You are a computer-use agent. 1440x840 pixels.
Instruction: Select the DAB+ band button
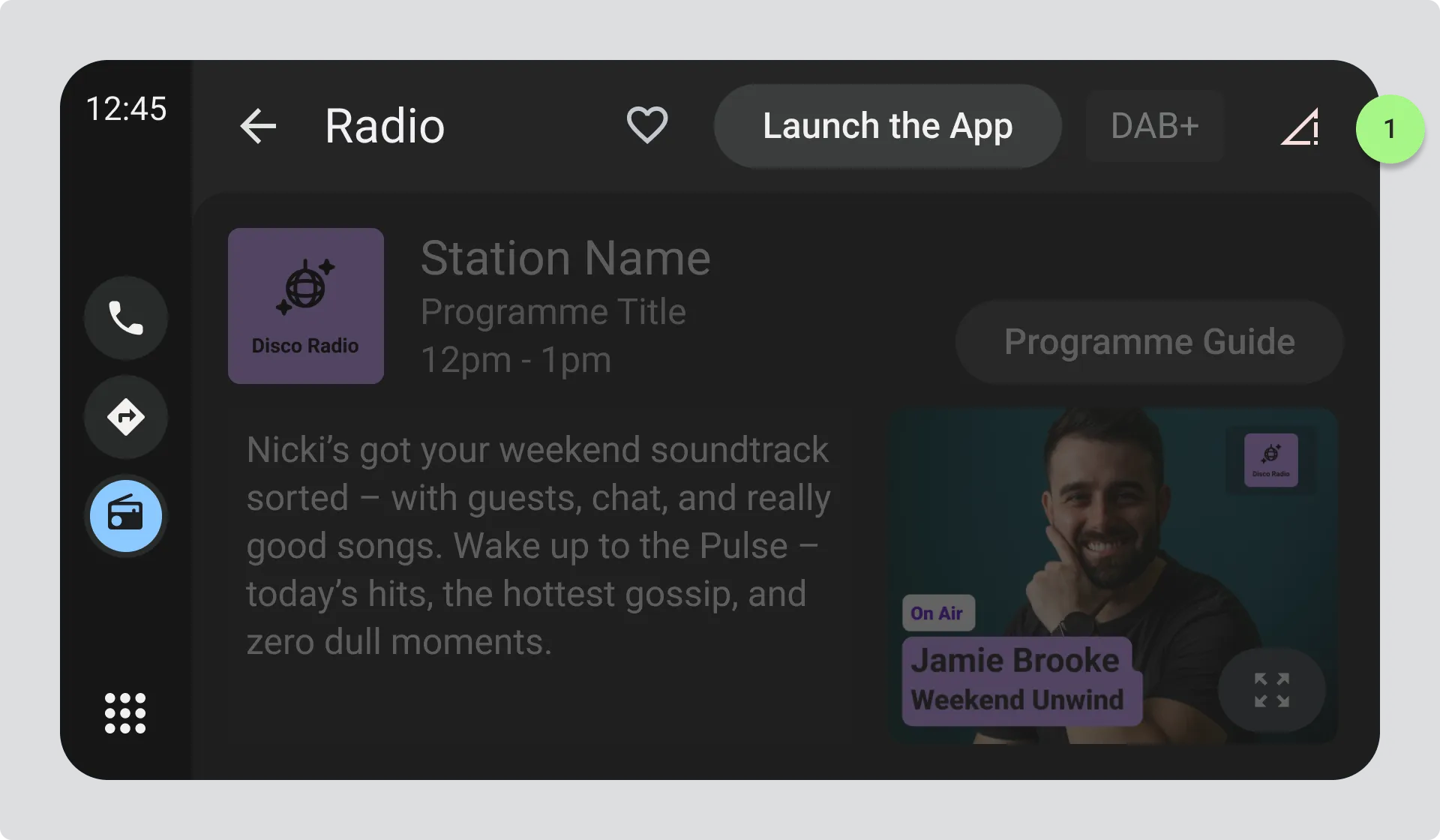pyautogui.click(x=1154, y=126)
